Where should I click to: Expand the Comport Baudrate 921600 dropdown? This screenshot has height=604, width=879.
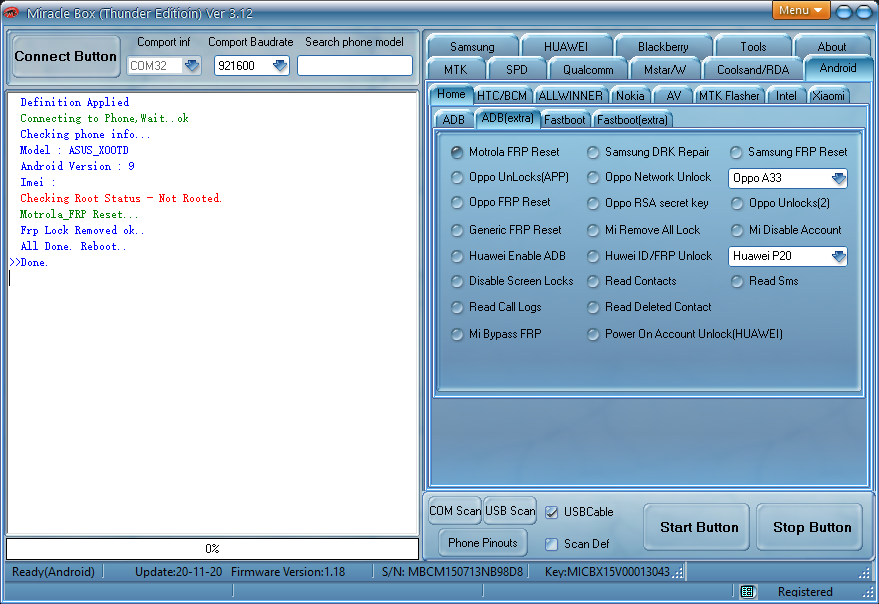(x=279, y=66)
